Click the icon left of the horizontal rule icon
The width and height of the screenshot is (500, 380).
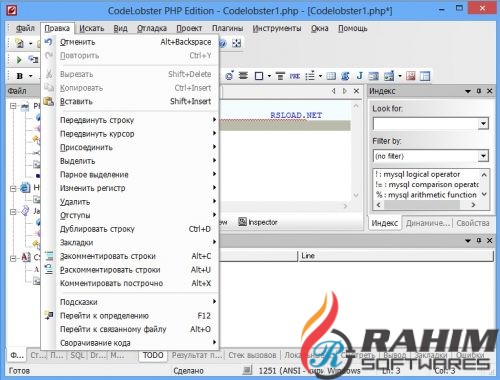tap(229, 76)
